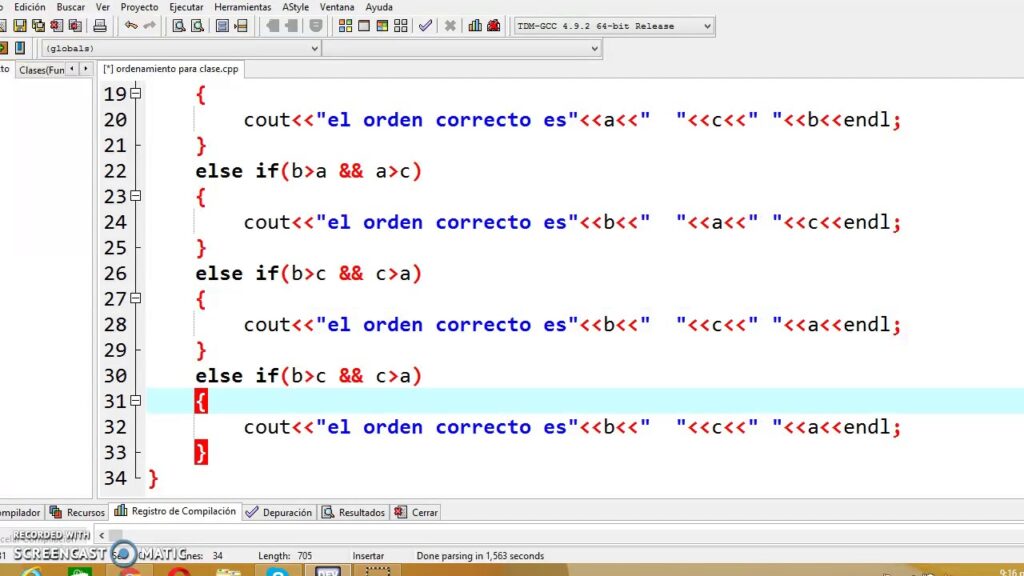
Task: Open the Buscar menu
Action: (71, 7)
